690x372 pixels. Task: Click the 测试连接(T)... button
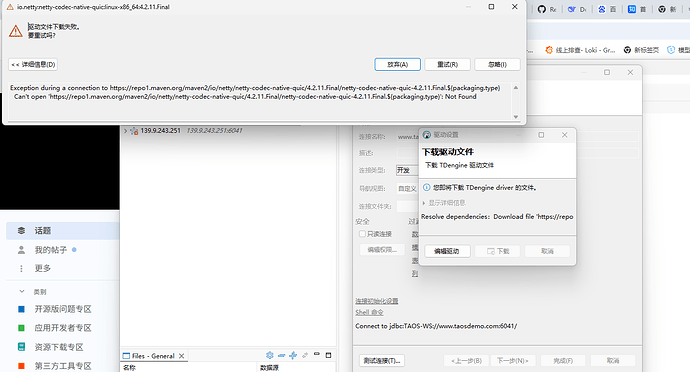click(382, 361)
